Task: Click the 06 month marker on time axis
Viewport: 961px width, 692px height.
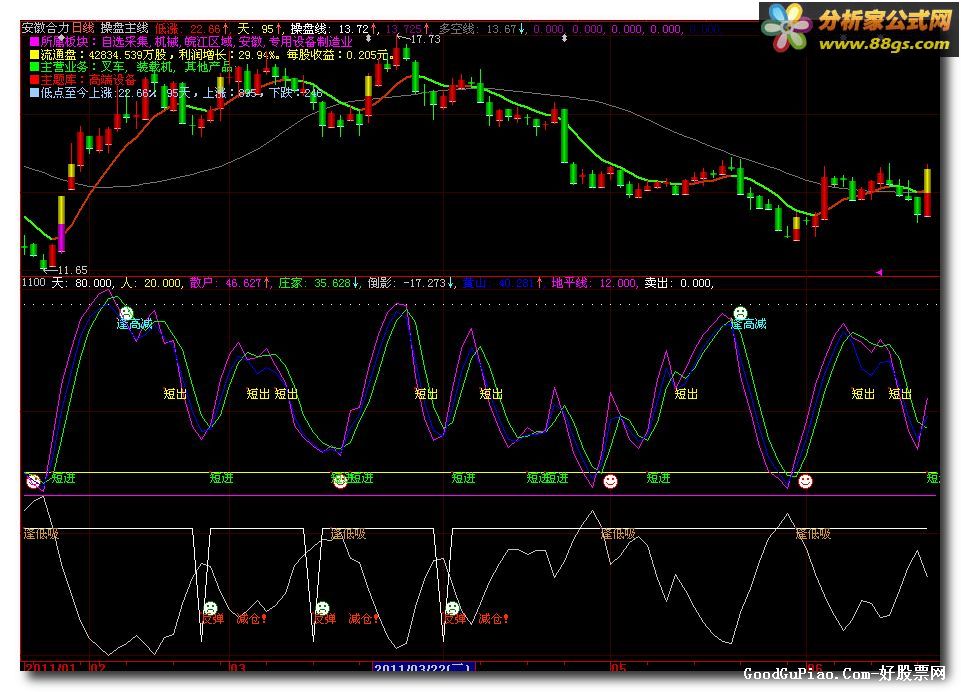Action: pos(814,666)
